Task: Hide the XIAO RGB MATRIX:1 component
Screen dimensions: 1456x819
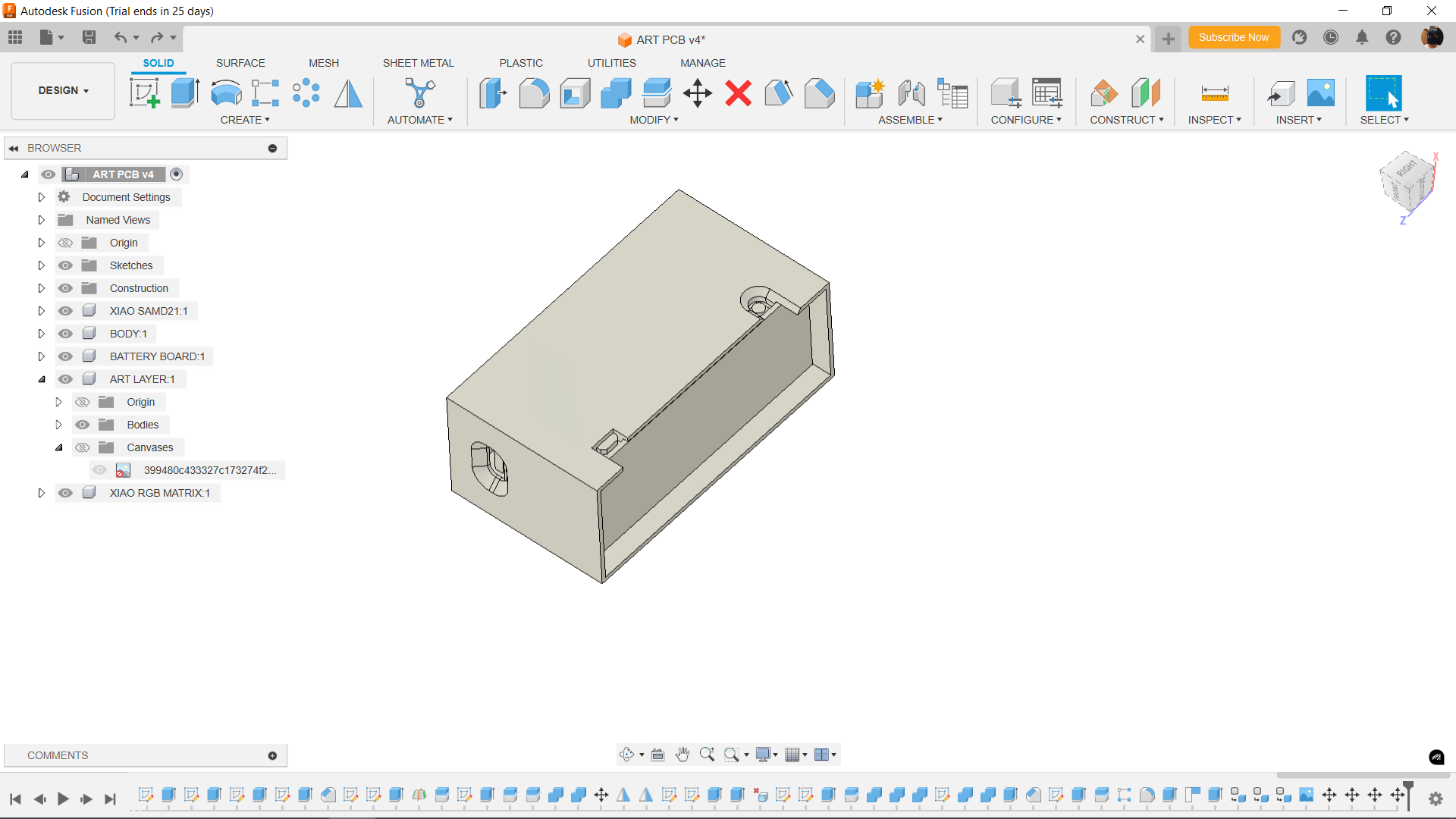Action: pyautogui.click(x=65, y=493)
